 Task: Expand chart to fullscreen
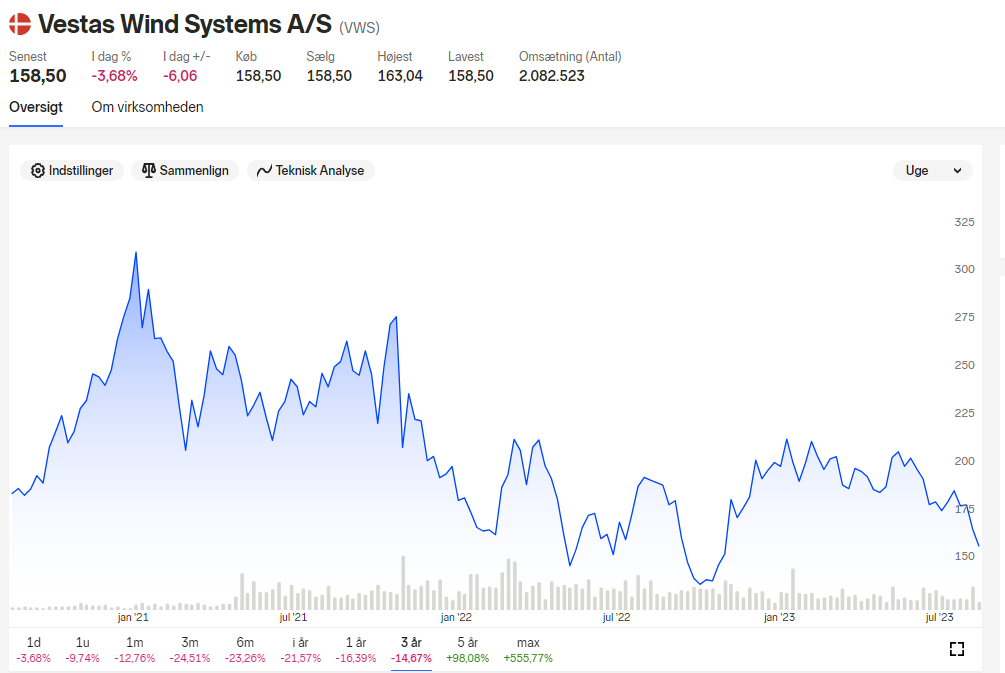[x=957, y=649]
